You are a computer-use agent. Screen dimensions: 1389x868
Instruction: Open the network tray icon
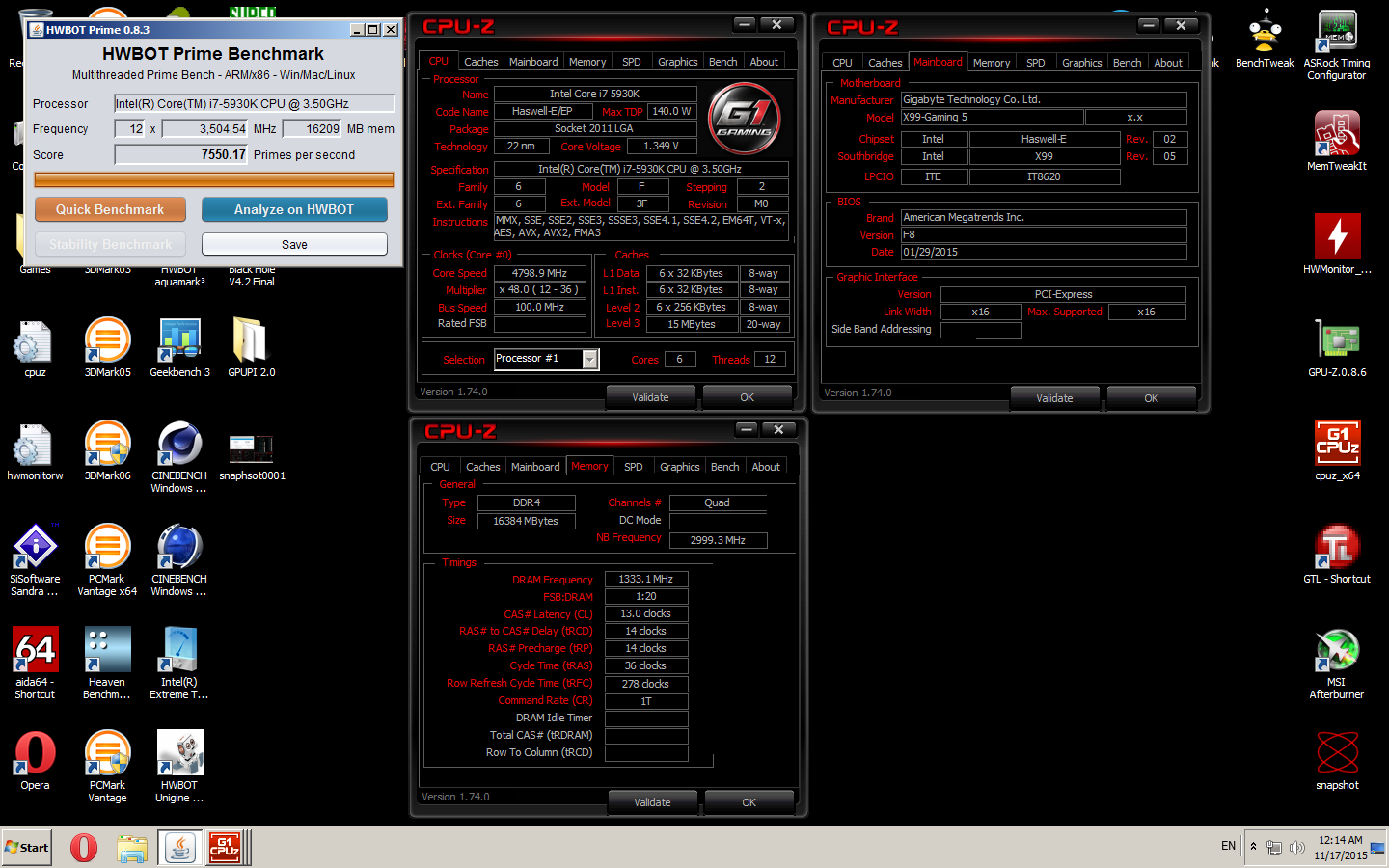click(1274, 848)
